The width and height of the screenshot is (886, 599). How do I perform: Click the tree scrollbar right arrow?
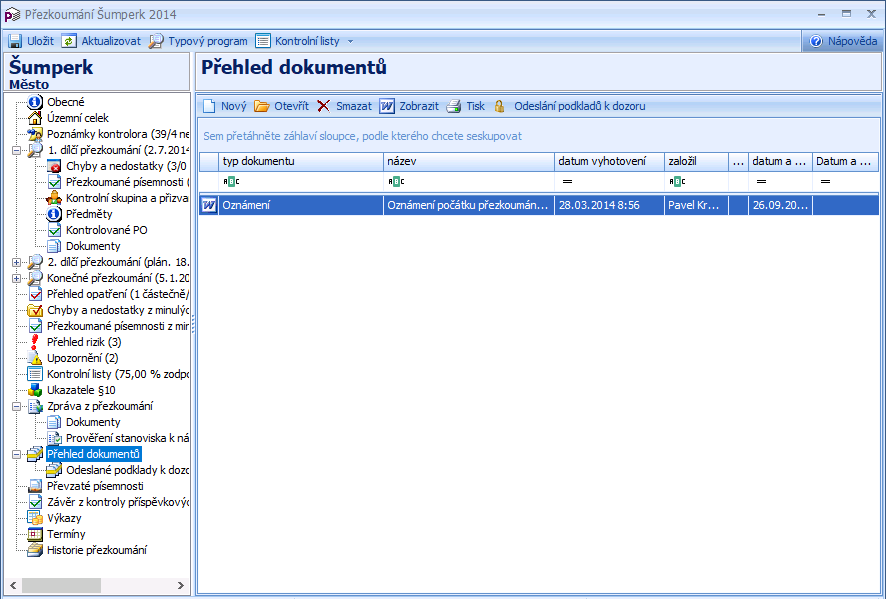tap(181, 585)
